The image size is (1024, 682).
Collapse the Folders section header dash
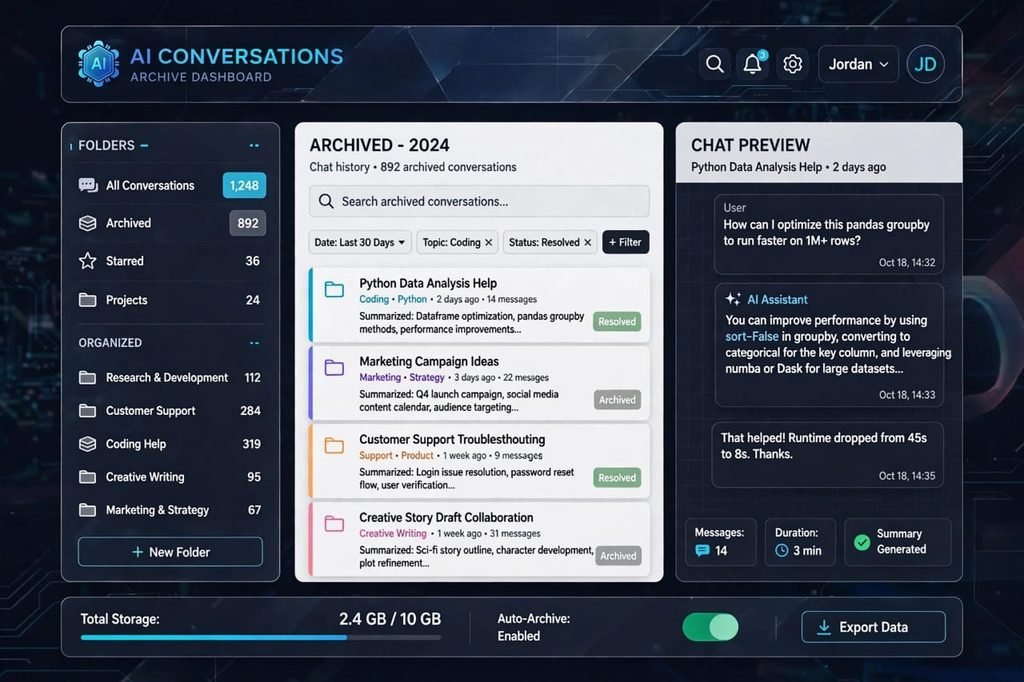[x=144, y=146]
